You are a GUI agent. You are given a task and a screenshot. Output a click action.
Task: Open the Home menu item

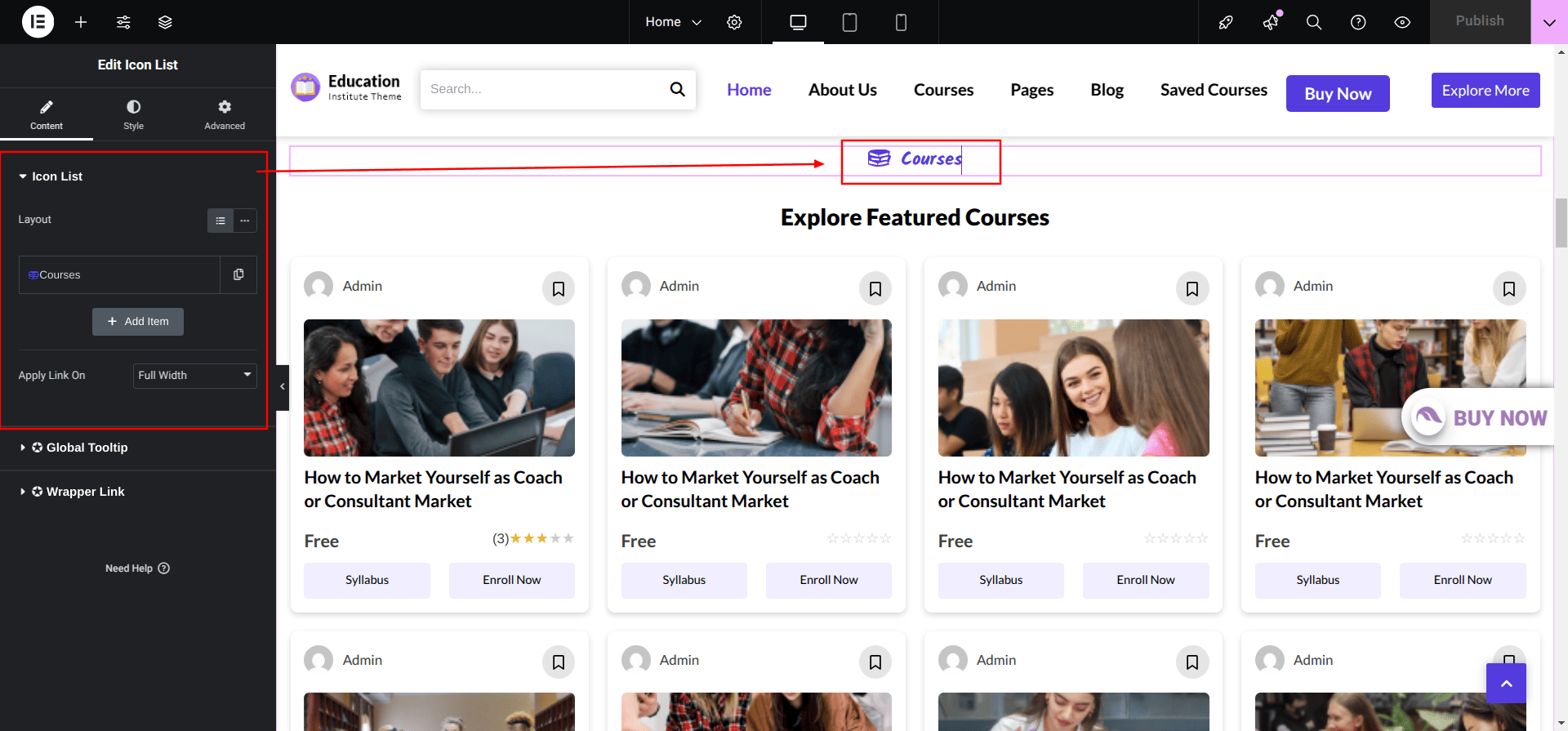tap(750, 90)
